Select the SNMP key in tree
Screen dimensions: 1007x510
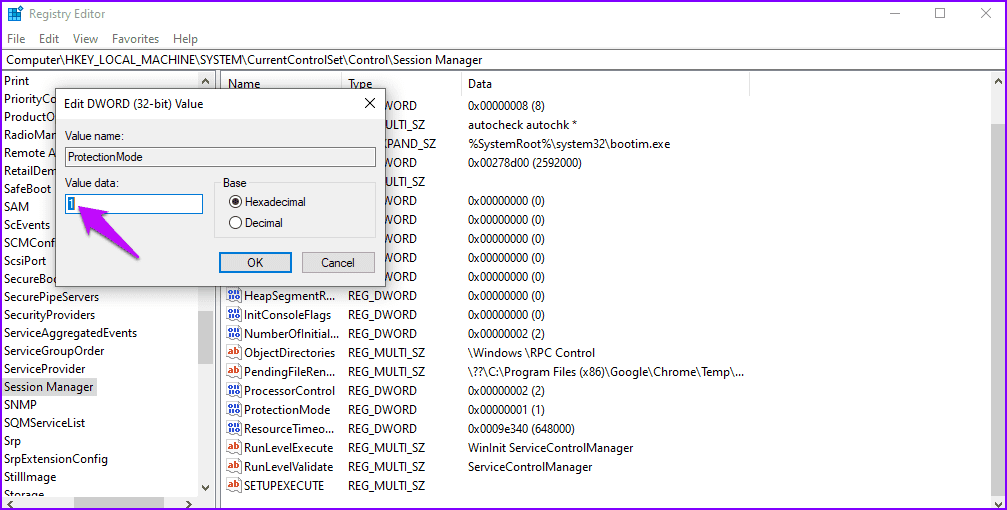[x=21, y=405]
